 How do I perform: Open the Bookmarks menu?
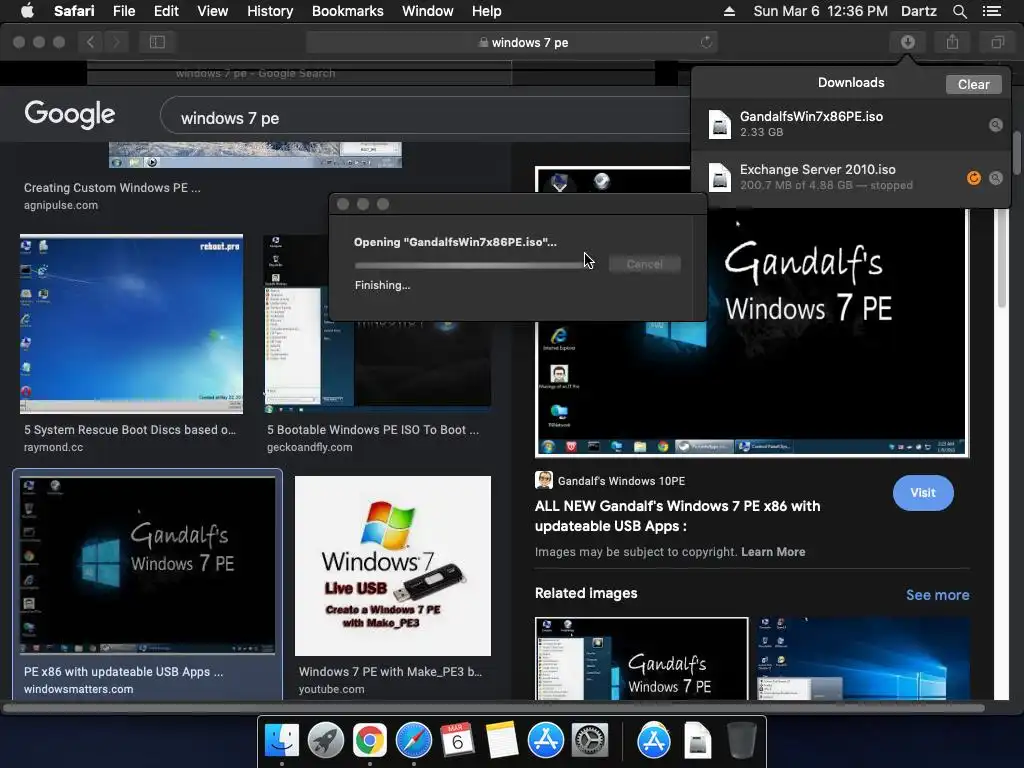(347, 11)
